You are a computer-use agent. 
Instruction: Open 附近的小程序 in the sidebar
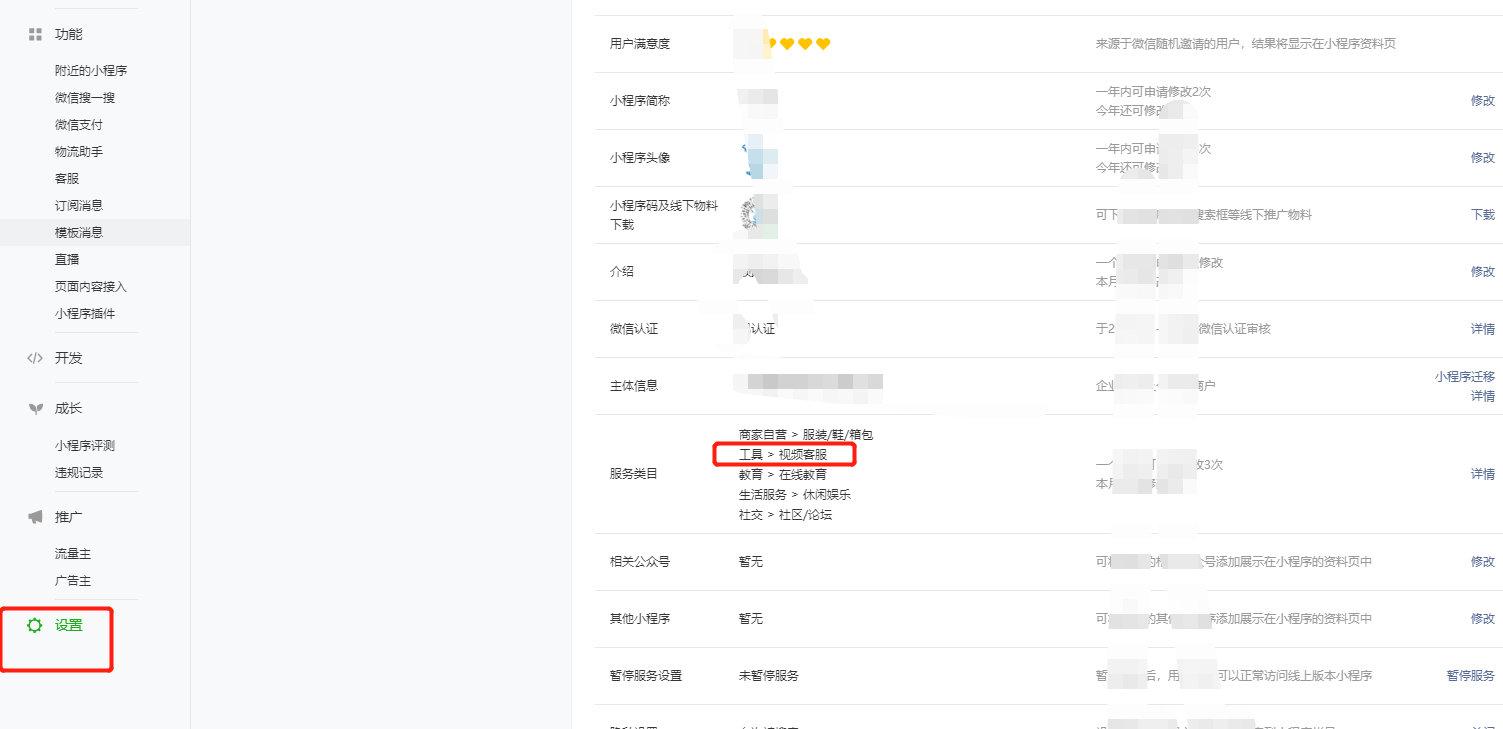click(x=91, y=71)
